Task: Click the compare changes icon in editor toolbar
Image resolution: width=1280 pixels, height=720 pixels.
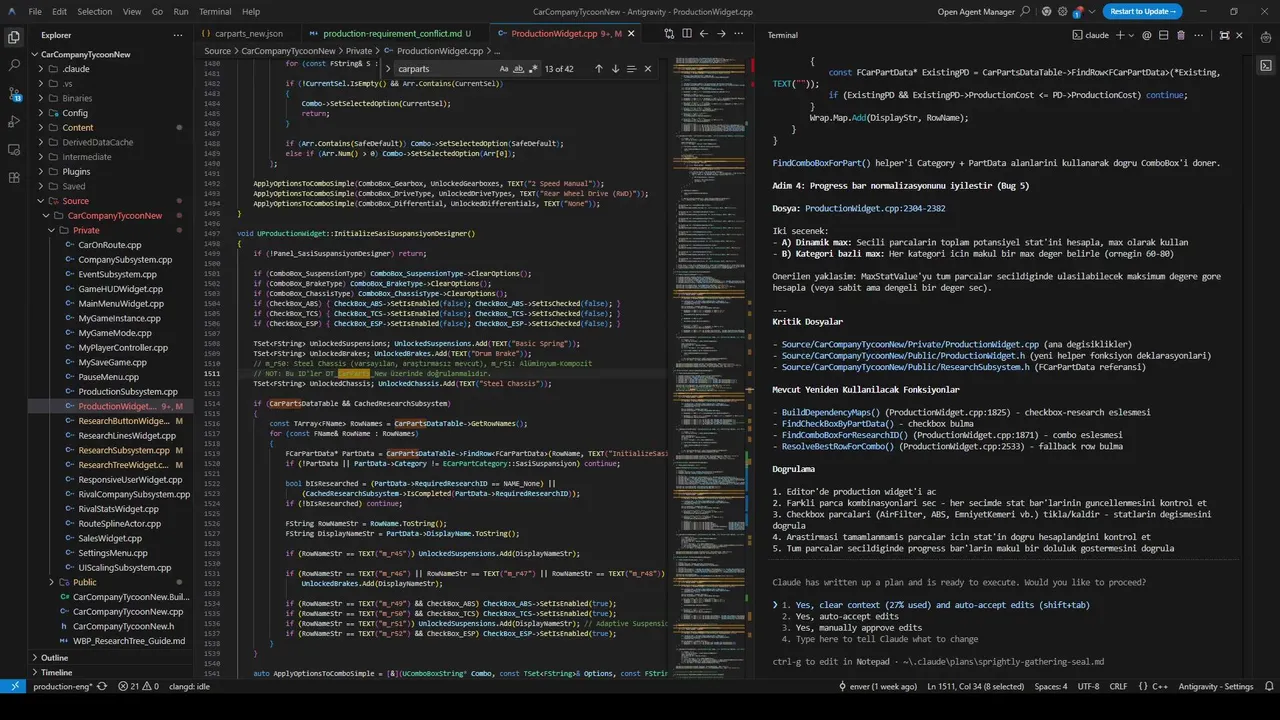Action: click(670, 34)
